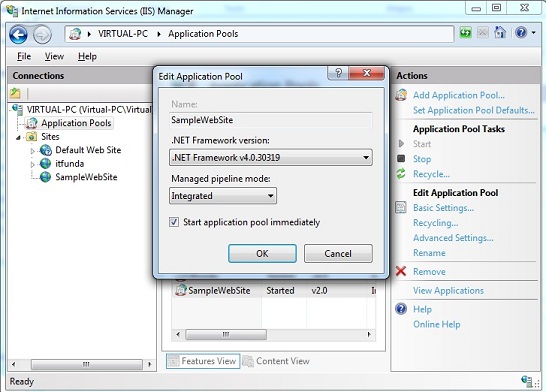The width and height of the screenshot is (546, 392).
Task: Click the Start triangle icon in Actions
Action: coord(401,143)
